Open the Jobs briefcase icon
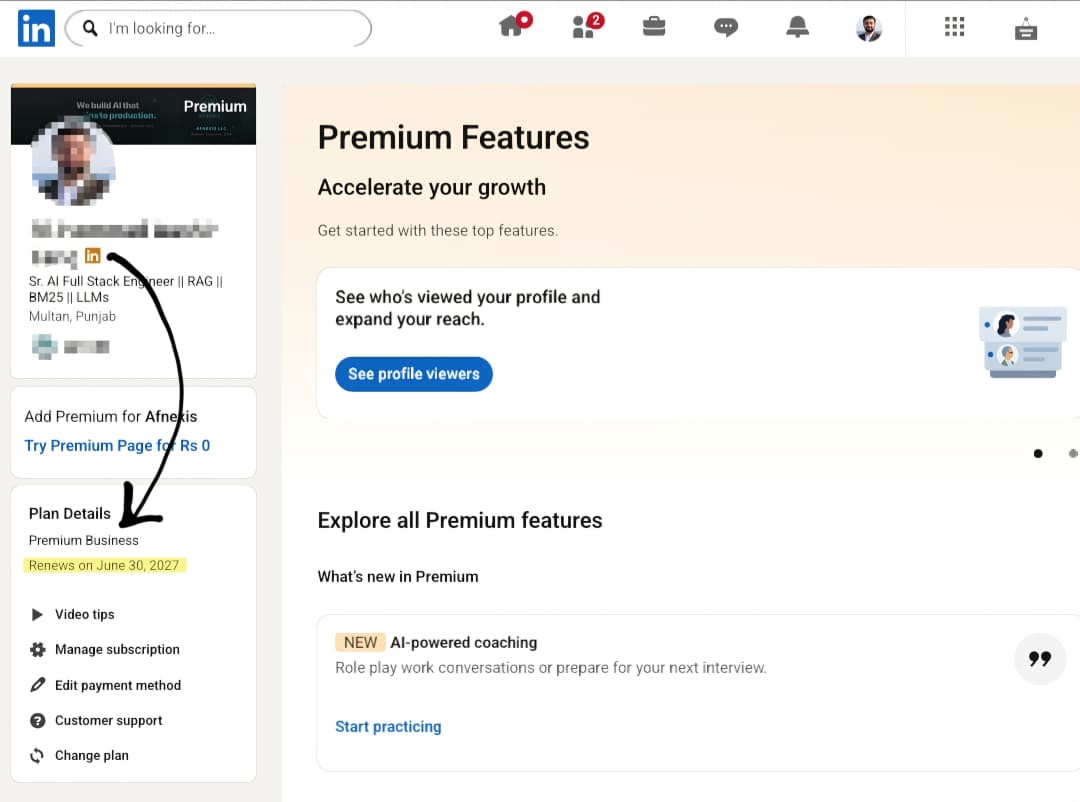Image resolution: width=1080 pixels, height=802 pixels. 654,26
